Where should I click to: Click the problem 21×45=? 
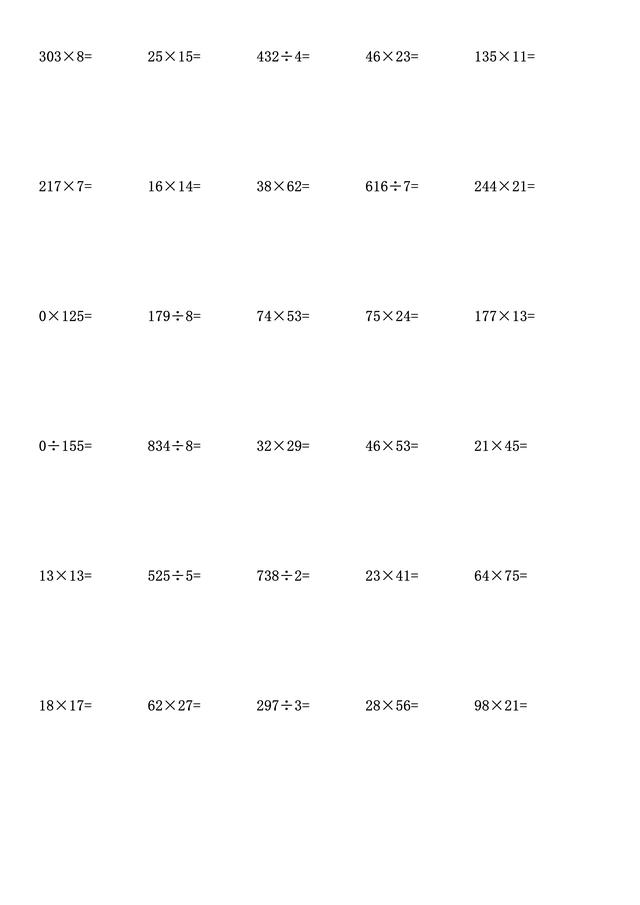tap(500, 446)
